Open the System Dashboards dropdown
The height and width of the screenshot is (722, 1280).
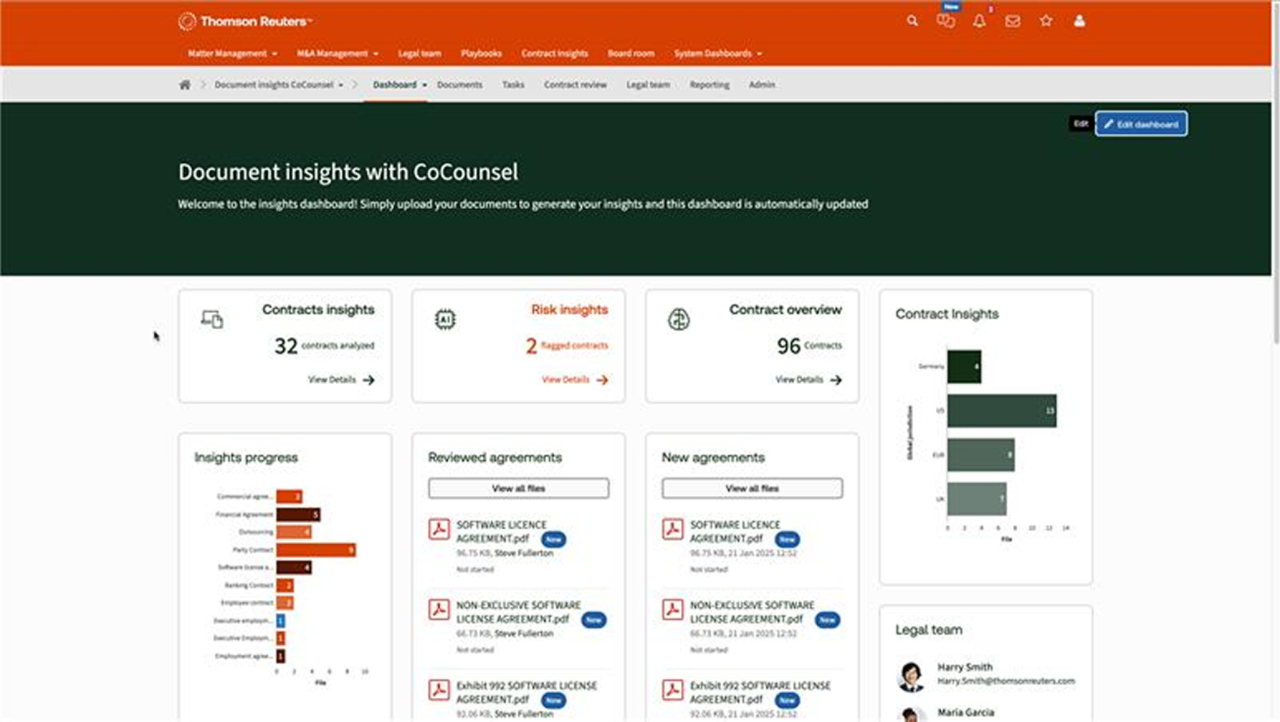point(718,53)
